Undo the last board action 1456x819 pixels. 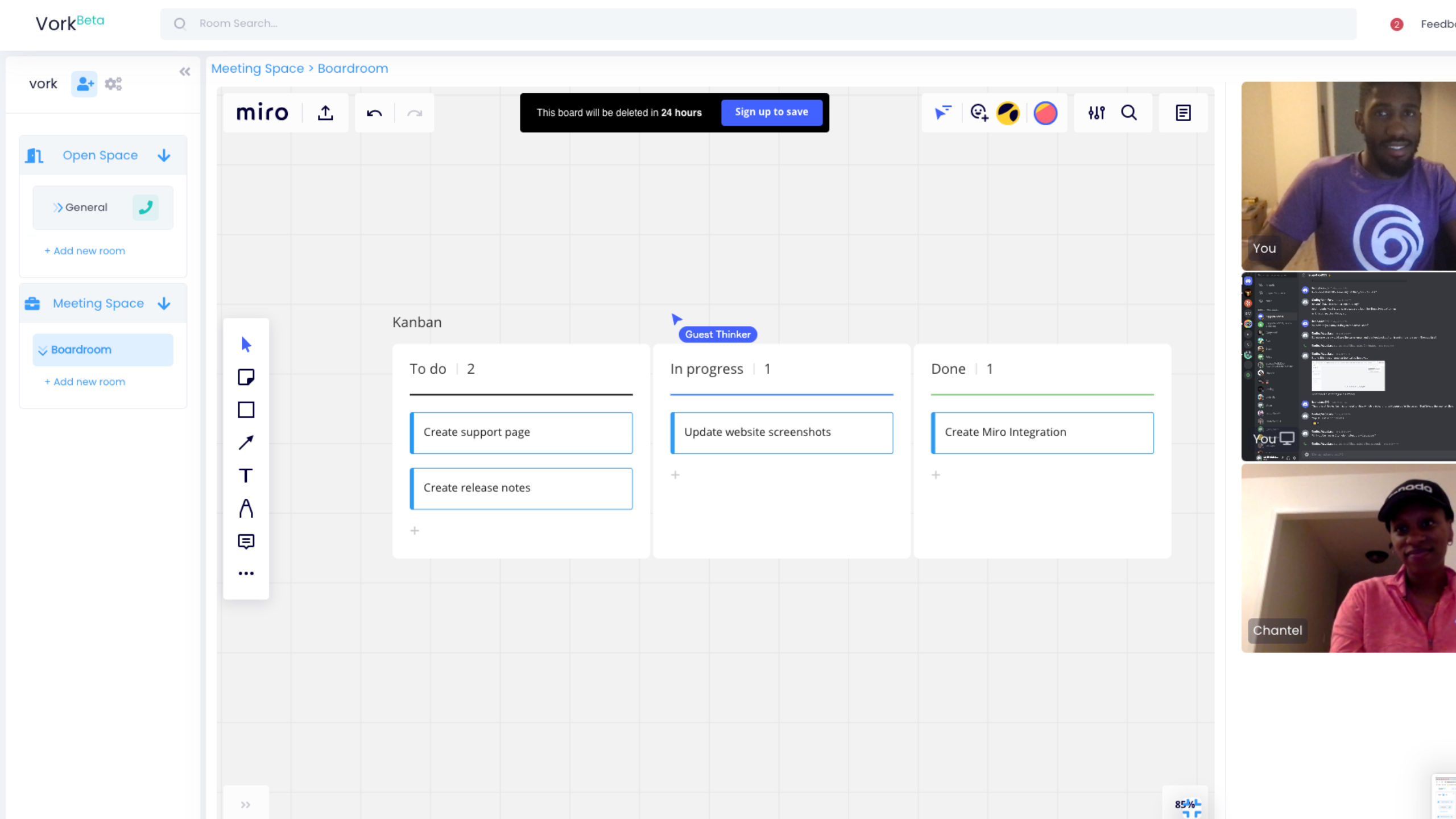pos(374,113)
